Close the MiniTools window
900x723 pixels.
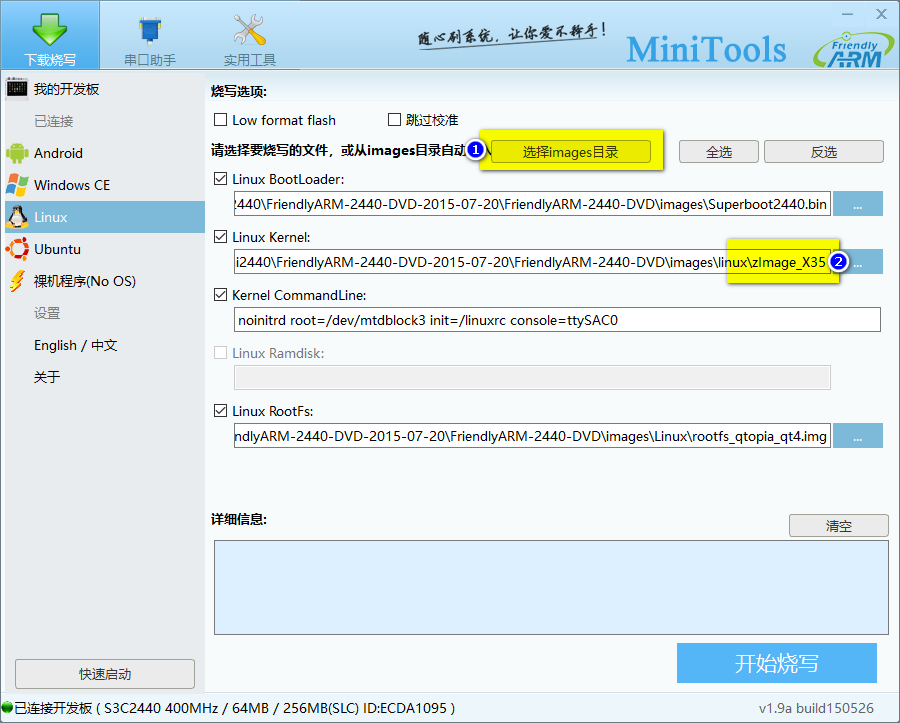pos(881,14)
